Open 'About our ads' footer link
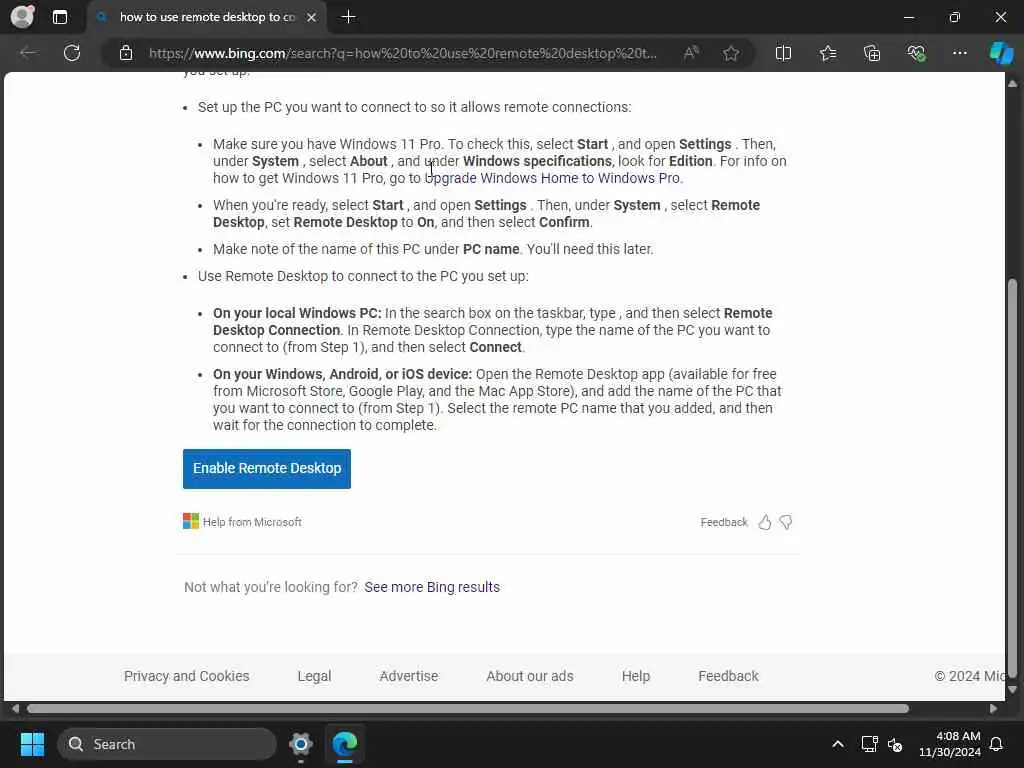The width and height of the screenshot is (1024, 768). tap(530, 676)
